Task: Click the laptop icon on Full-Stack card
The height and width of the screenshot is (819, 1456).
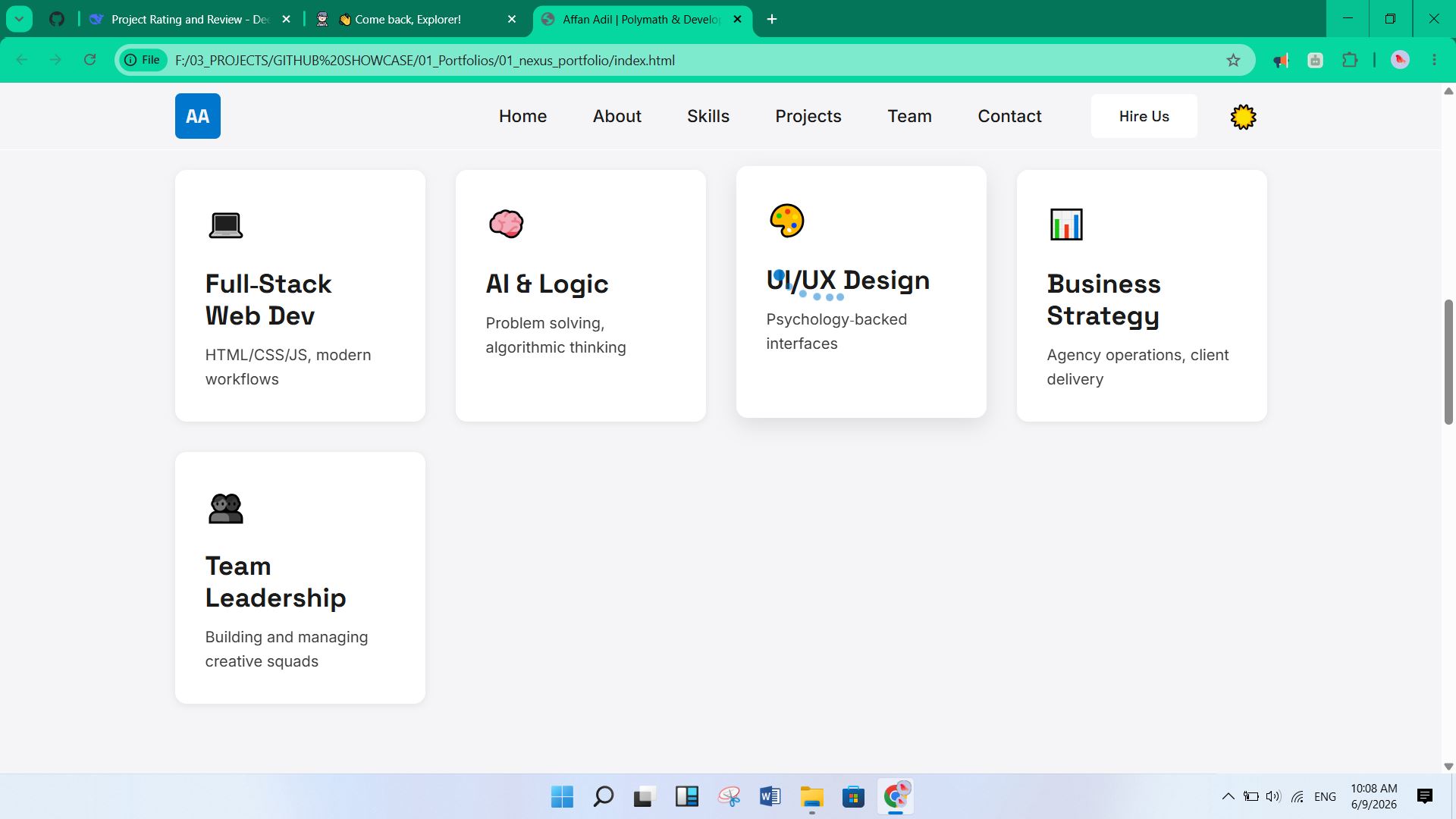Action: [225, 225]
